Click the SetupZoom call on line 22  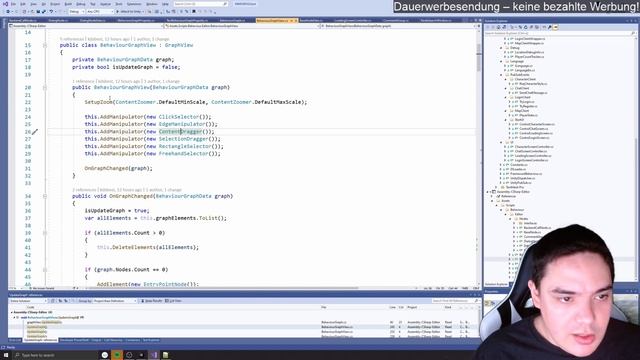[x=98, y=102]
